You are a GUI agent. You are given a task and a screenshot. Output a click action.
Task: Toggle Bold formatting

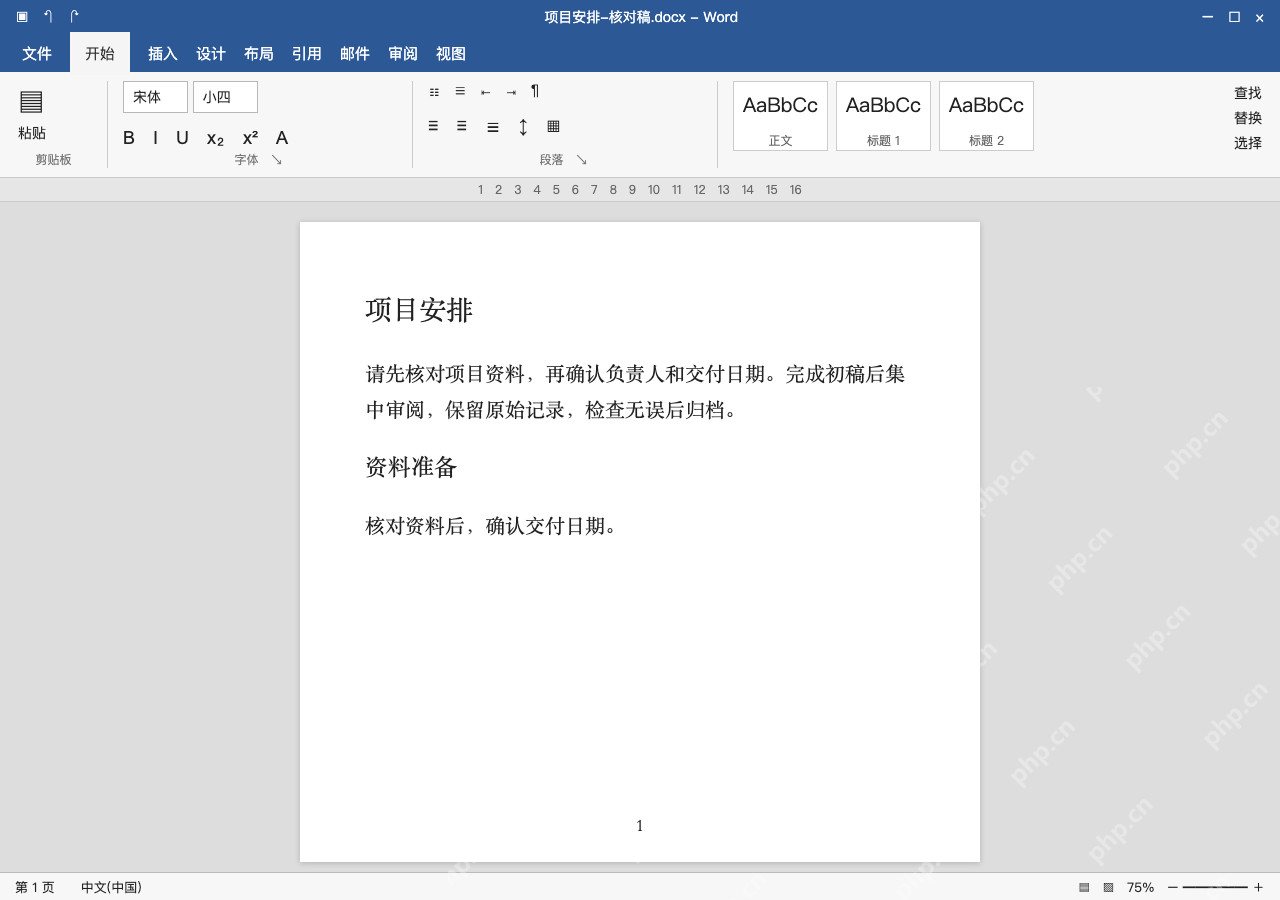(x=129, y=138)
